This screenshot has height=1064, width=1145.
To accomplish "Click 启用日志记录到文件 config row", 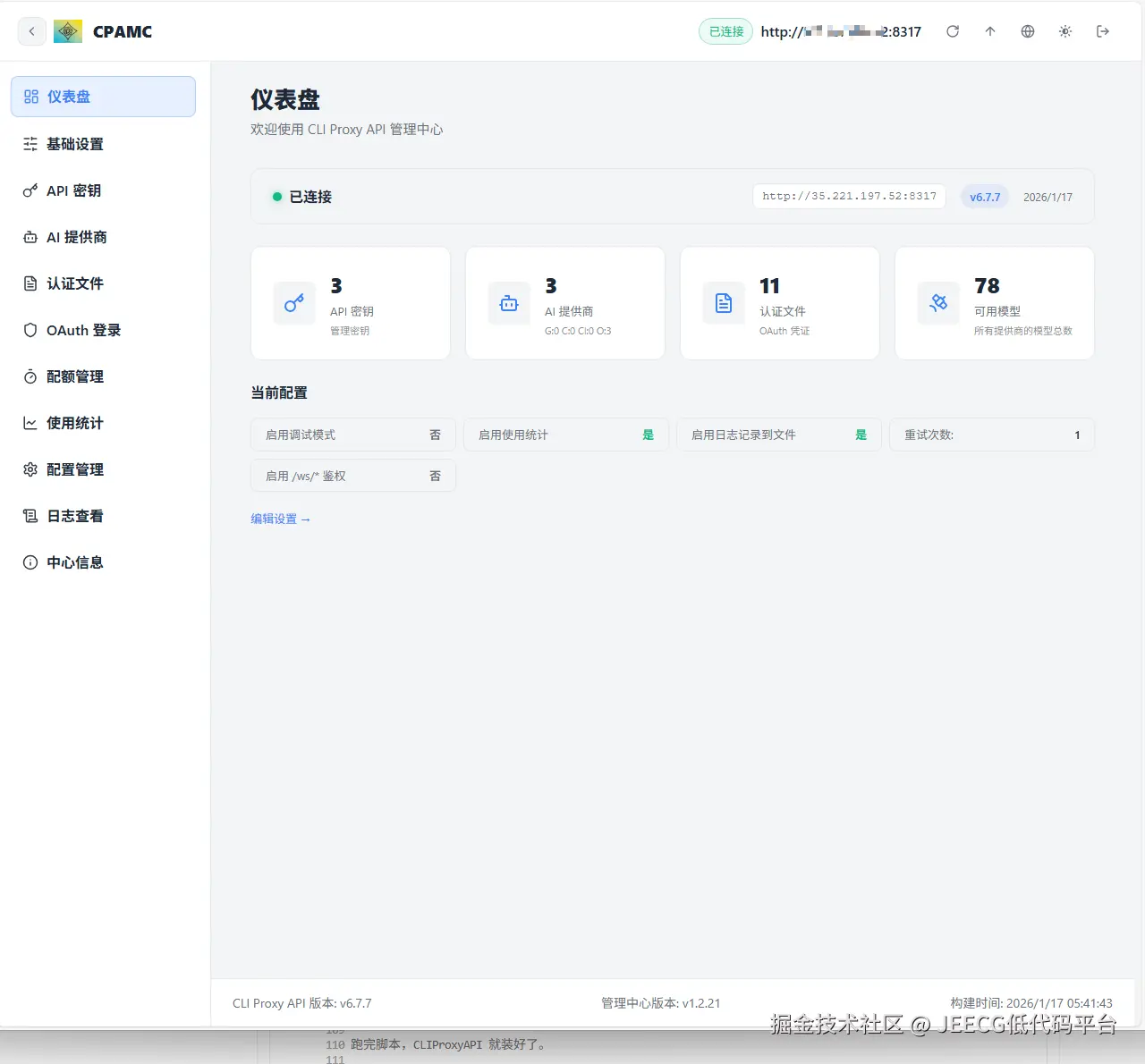I will [x=779, y=435].
